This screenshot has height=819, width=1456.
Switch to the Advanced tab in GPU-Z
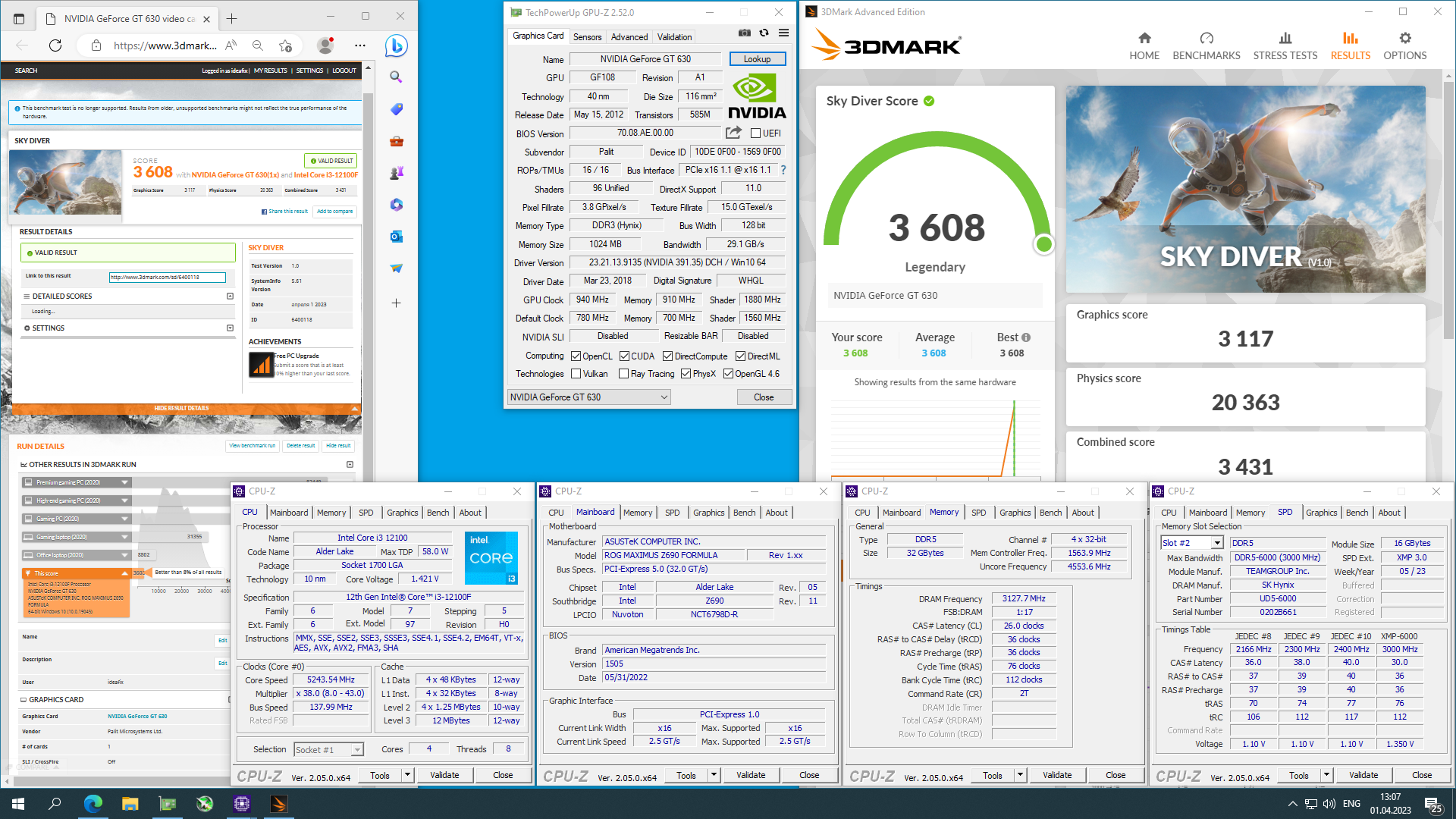click(629, 36)
